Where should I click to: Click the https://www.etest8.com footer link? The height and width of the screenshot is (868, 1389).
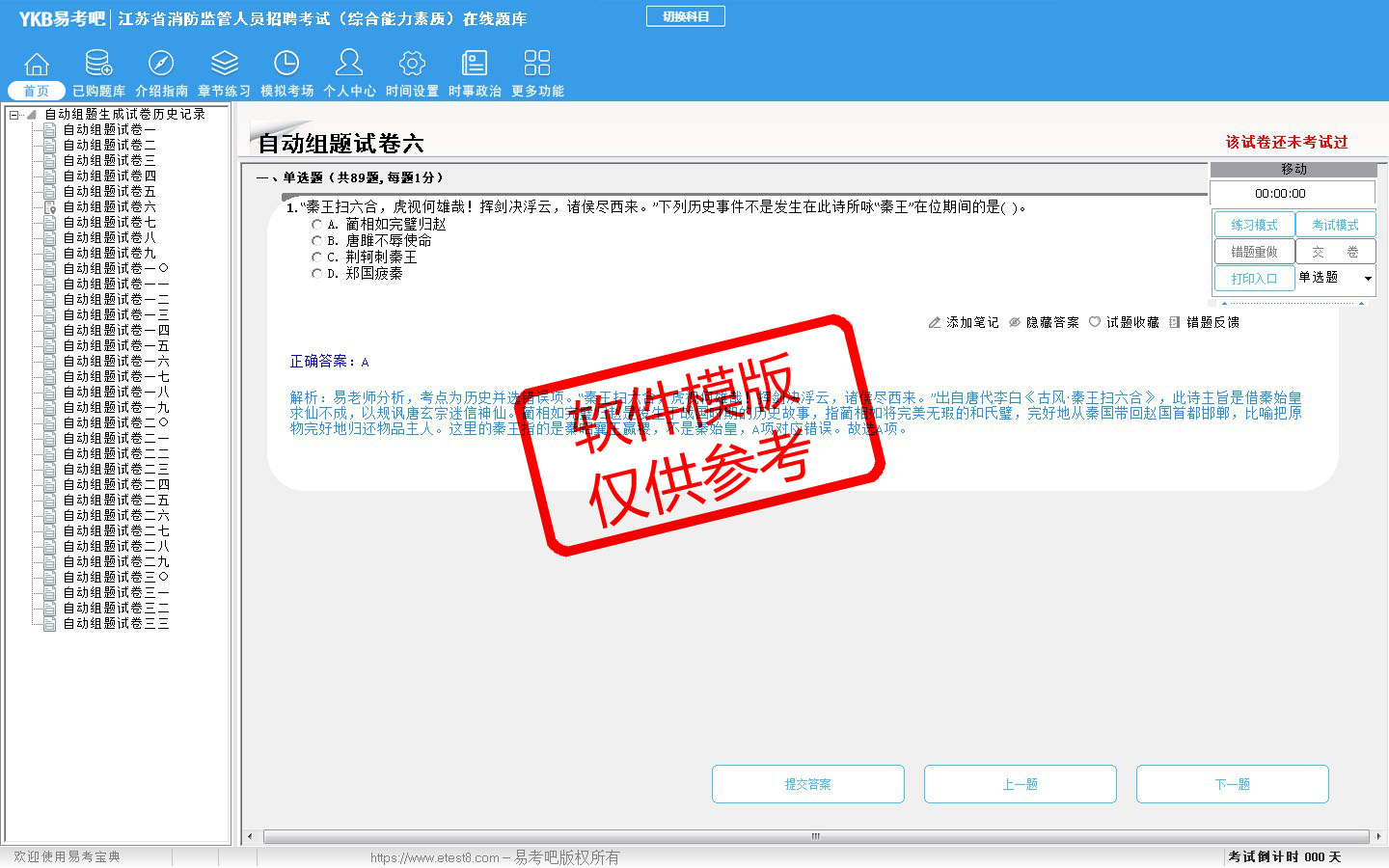434,857
